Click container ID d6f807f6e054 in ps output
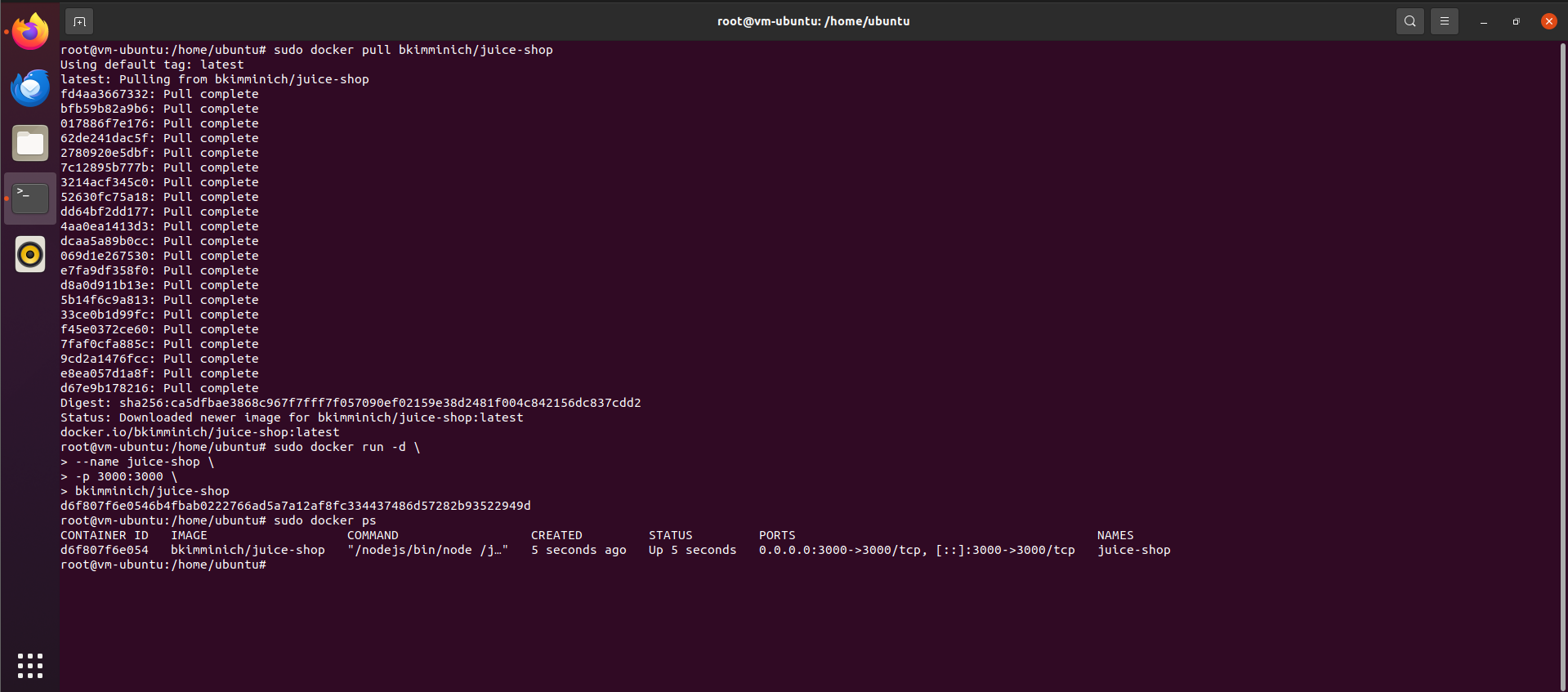 [x=105, y=550]
